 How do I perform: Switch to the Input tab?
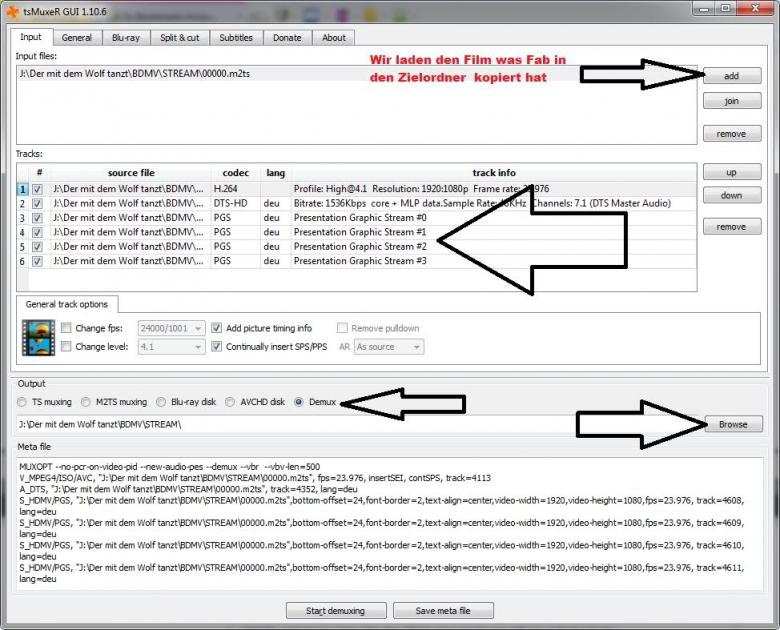coord(31,37)
